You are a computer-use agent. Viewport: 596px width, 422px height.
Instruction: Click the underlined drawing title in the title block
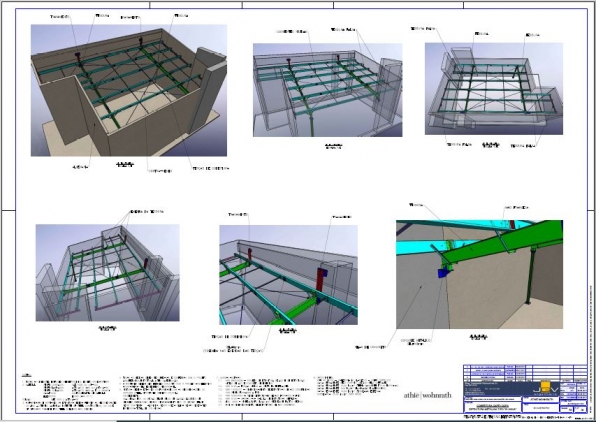pos(493,407)
